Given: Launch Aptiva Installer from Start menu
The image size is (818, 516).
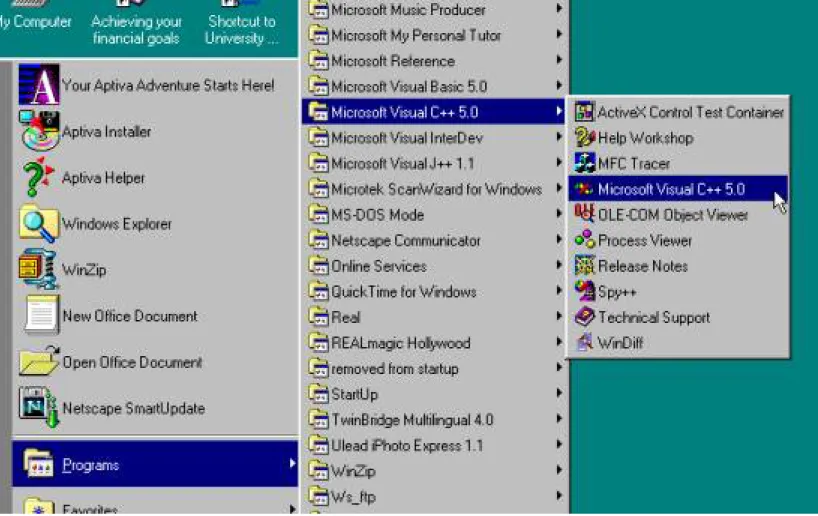Looking at the screenshot, I should [x=154, y=131].
